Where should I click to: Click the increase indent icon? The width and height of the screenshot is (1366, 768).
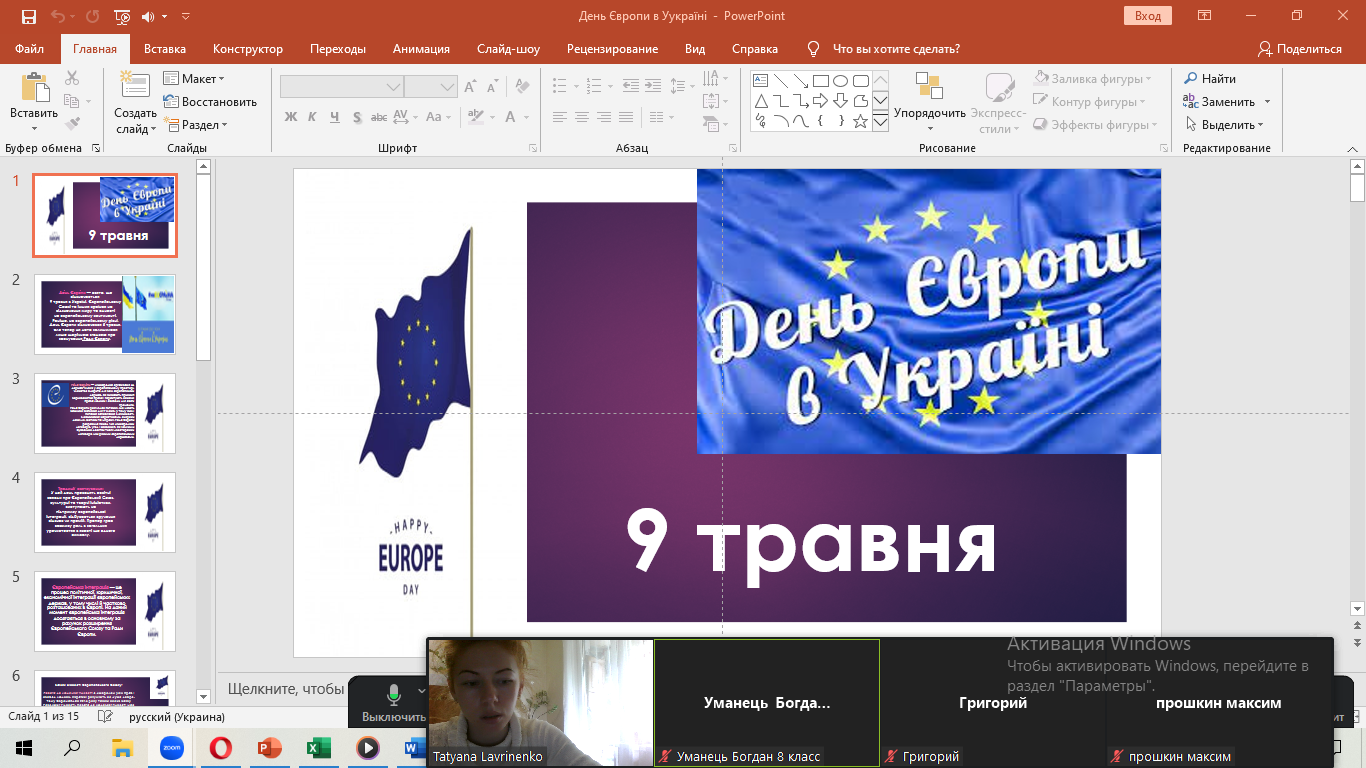[651, 86]
